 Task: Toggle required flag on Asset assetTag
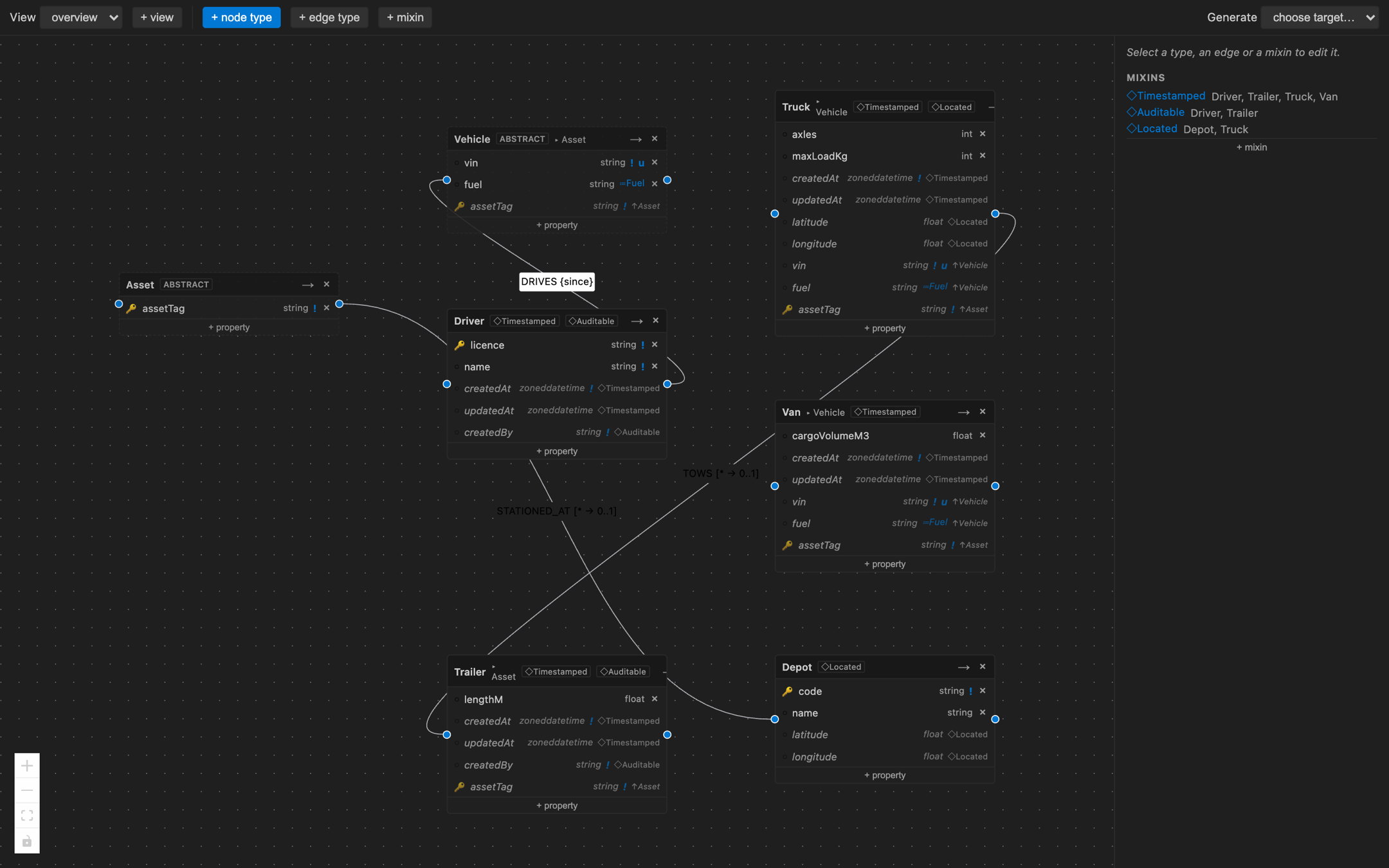tap(314, 308)
